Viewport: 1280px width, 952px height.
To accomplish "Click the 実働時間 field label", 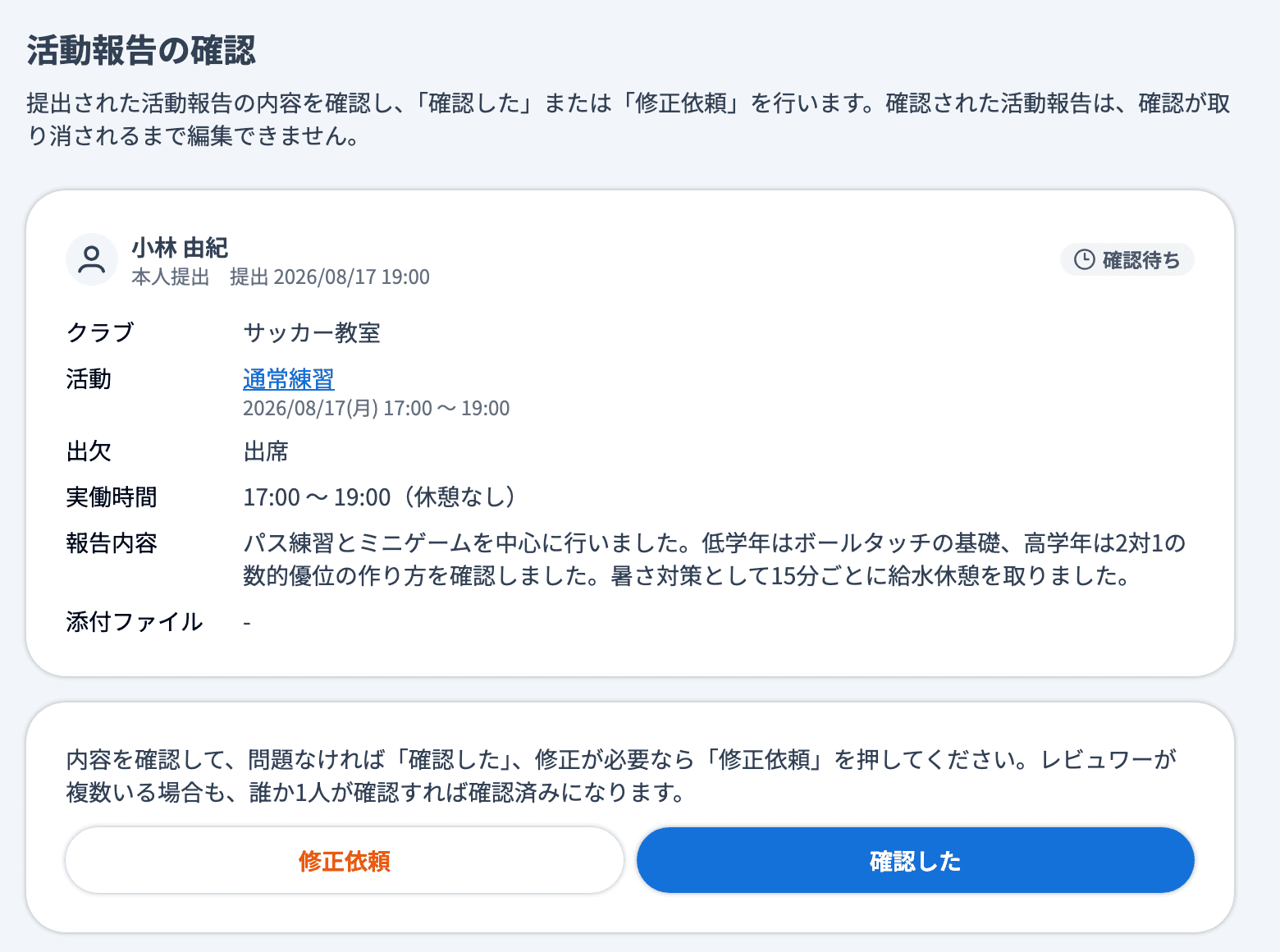I will [112, 497].
